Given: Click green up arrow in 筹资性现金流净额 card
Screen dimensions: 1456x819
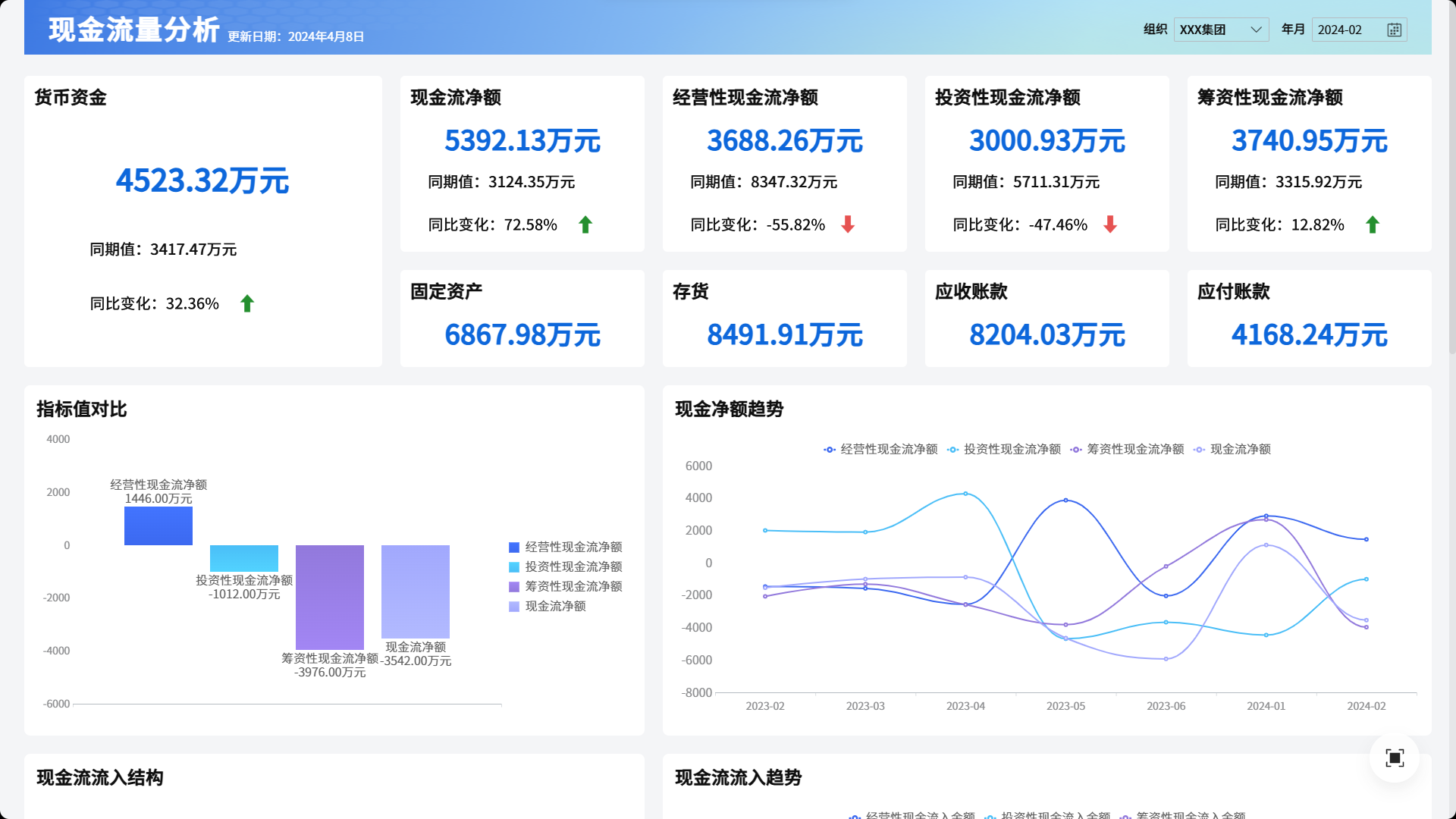Looking at the screenshot, I should (1372, 224).
